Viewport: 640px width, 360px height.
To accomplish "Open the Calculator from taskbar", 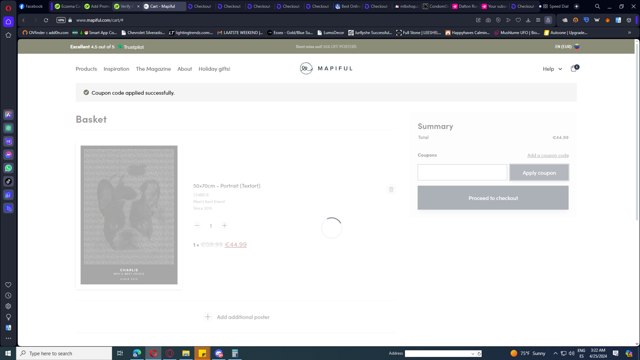I will click(235, 353).
